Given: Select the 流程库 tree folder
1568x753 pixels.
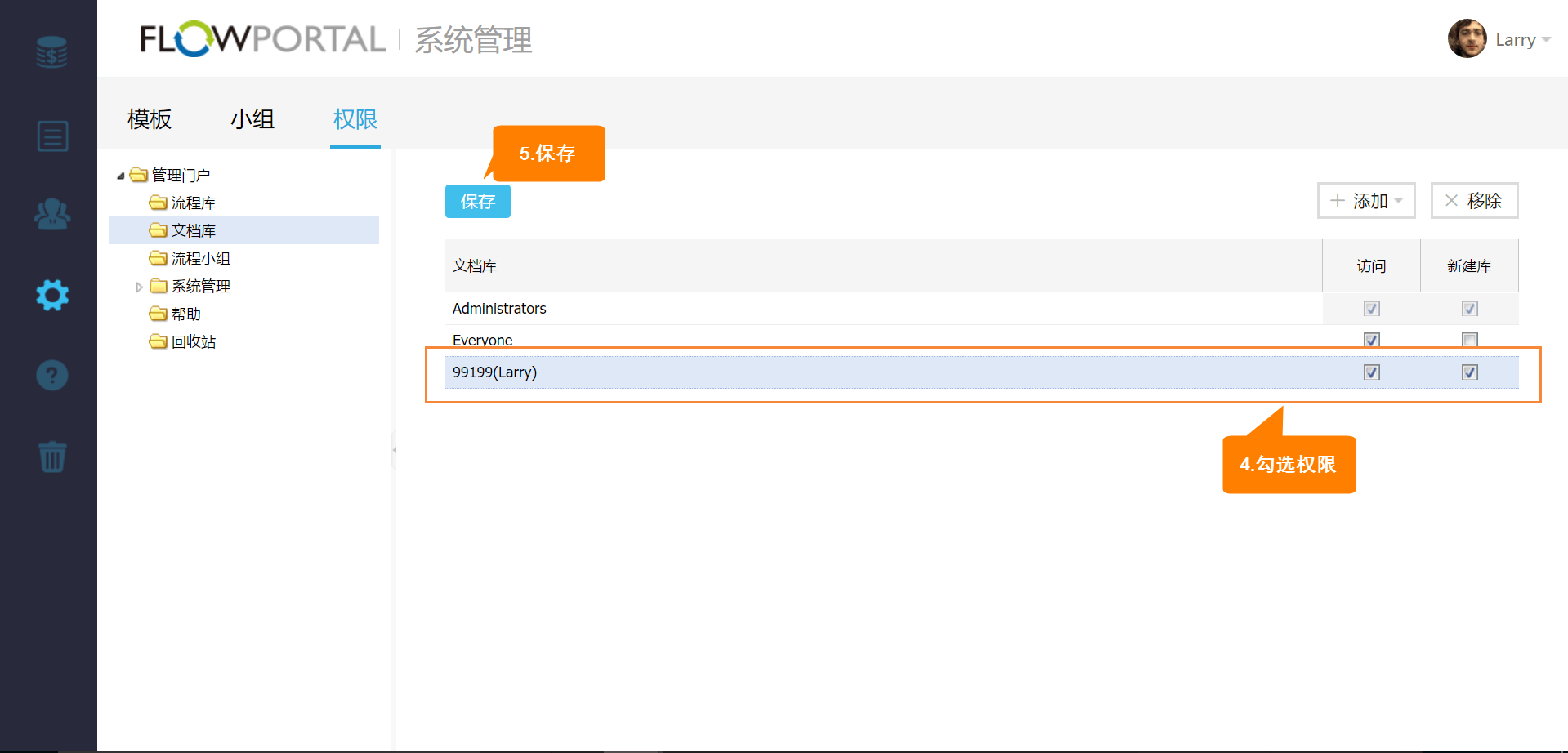Looking at the screenshot, I should 193,203.
